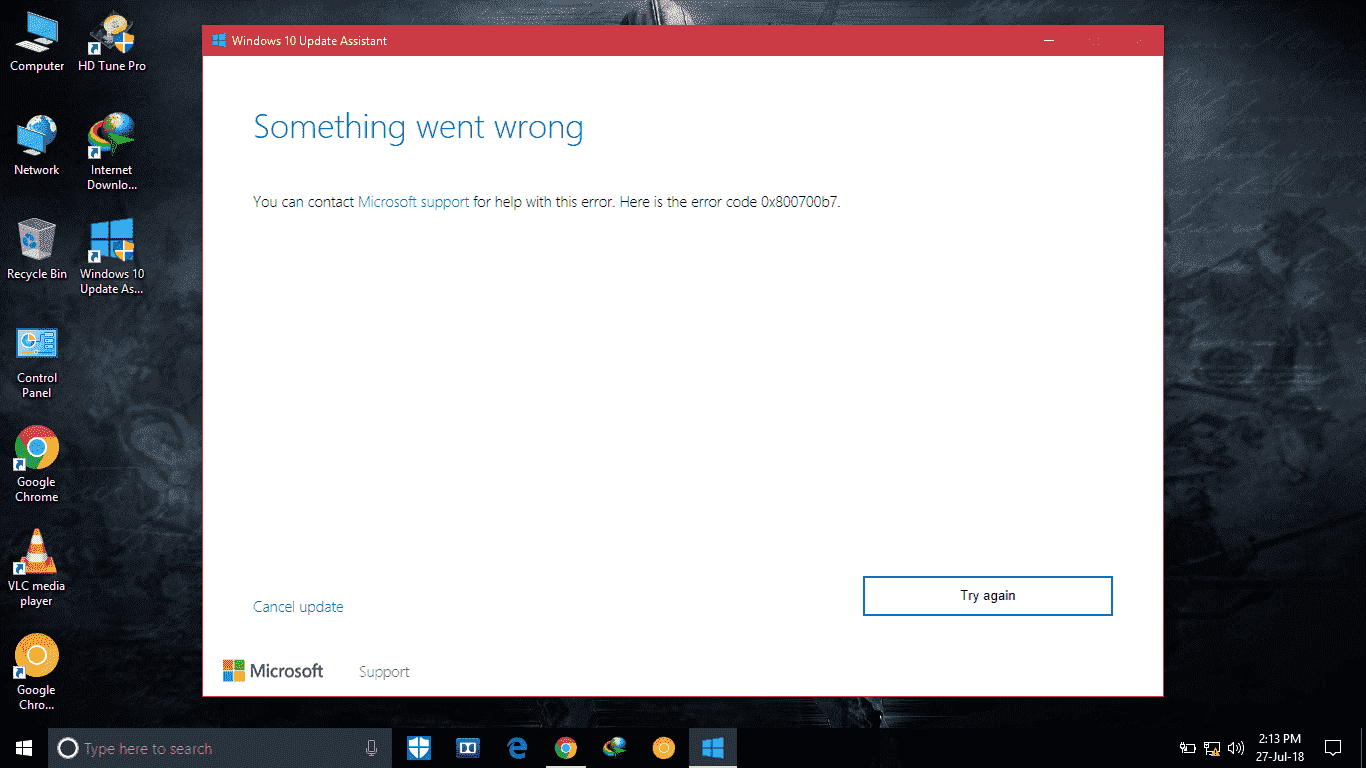1366x768 pixels.
Task: Select the VLC media player desktop shortcut
Action: (37, 569)
